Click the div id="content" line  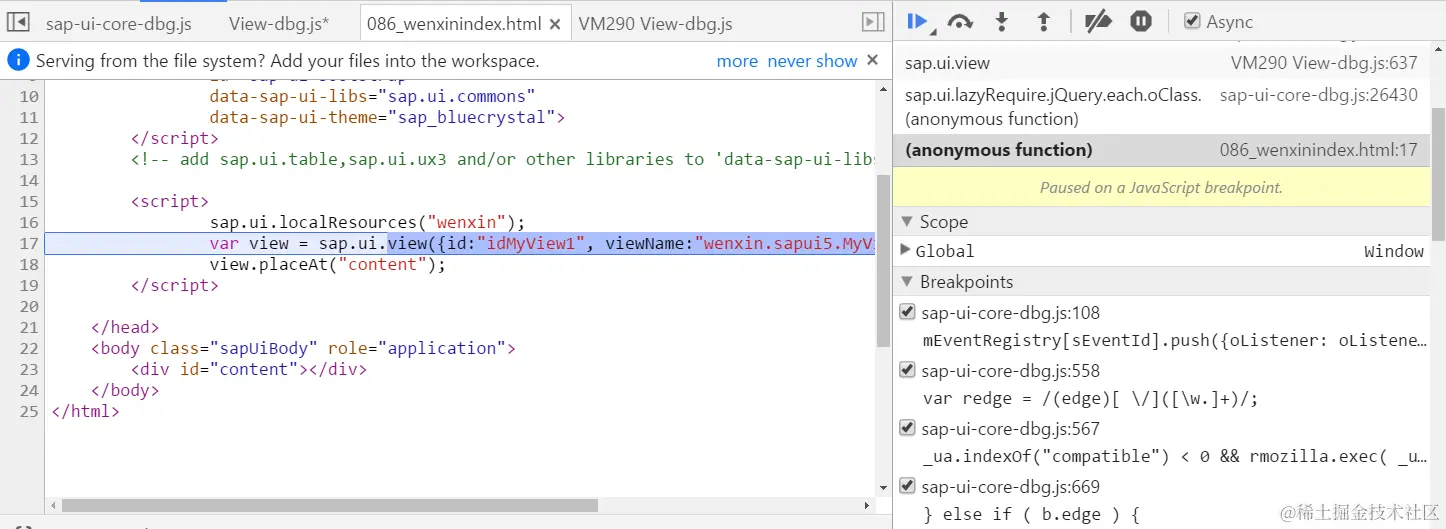[x=248, y=369]
